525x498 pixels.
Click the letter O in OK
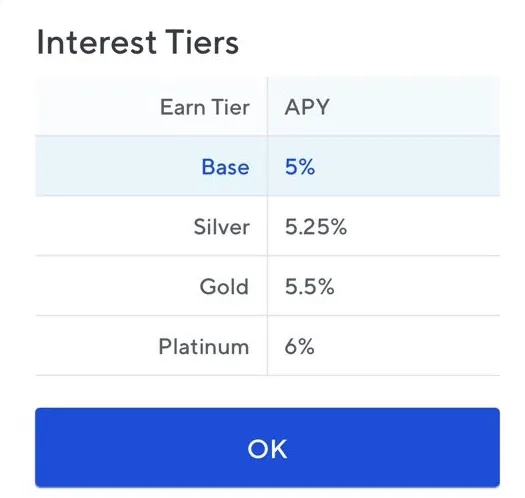(x=257, y=449)
